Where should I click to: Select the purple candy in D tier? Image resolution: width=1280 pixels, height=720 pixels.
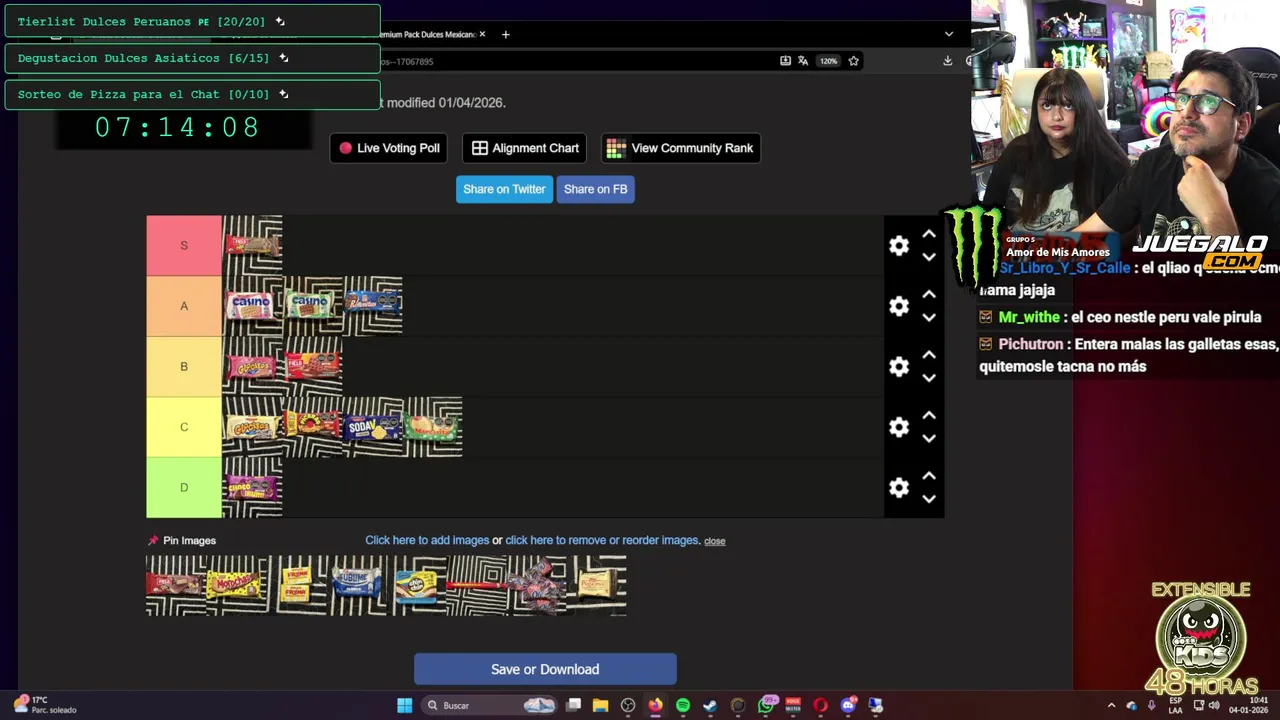[x=252, y=487]
